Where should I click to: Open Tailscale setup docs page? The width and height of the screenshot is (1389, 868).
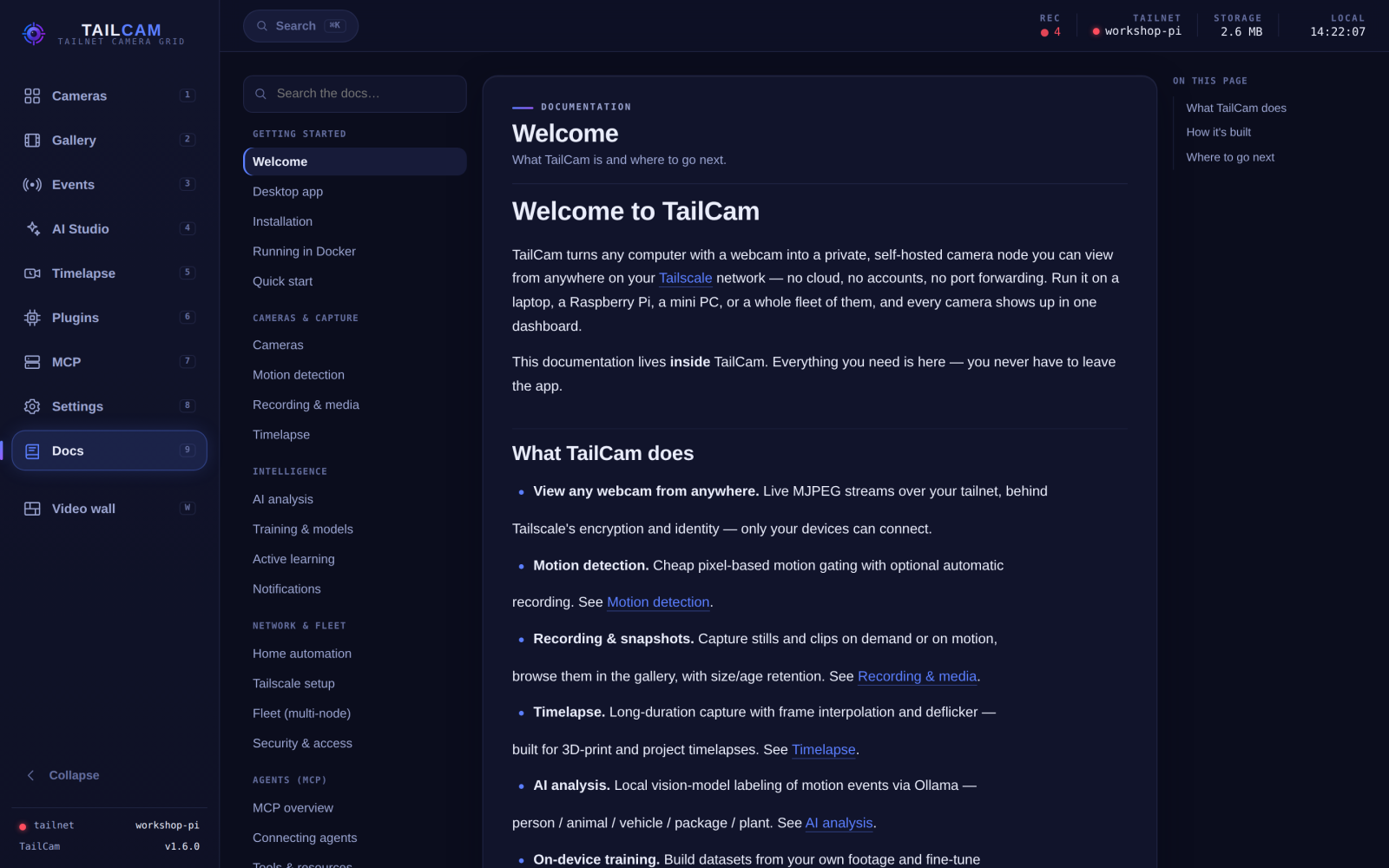pyautogui.click(x=354, y=684)
